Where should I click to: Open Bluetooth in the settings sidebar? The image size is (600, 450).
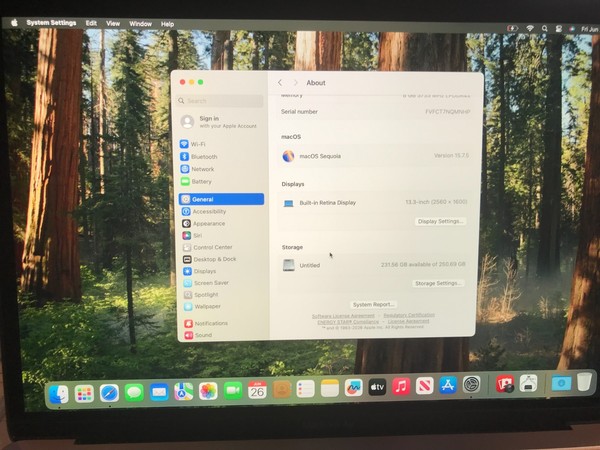199,157
